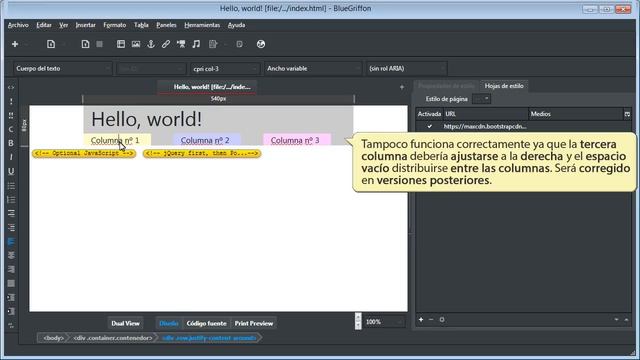Click the column picker icon beside Medios header
The width and height of the screenshot is (640, 360).
[x=627, y=114]
